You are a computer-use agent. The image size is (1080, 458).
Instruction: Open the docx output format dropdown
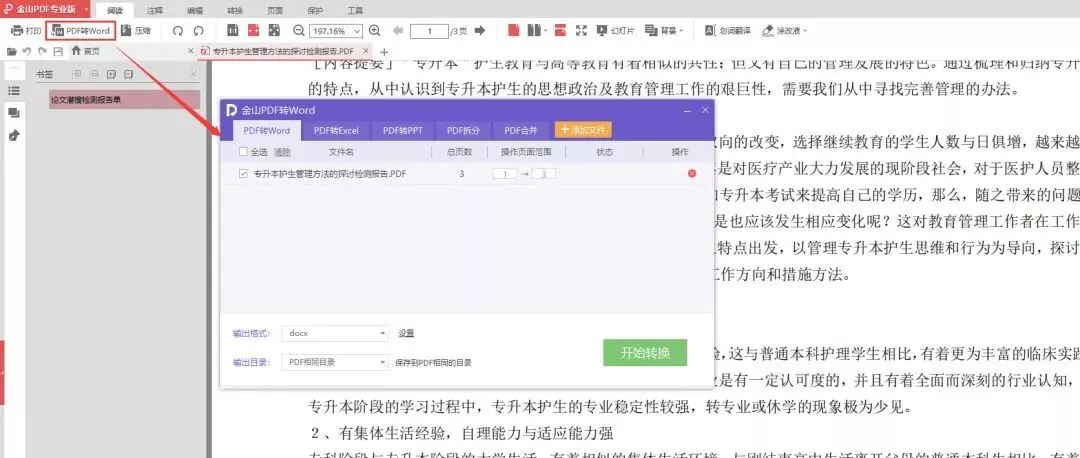(336, 333)
